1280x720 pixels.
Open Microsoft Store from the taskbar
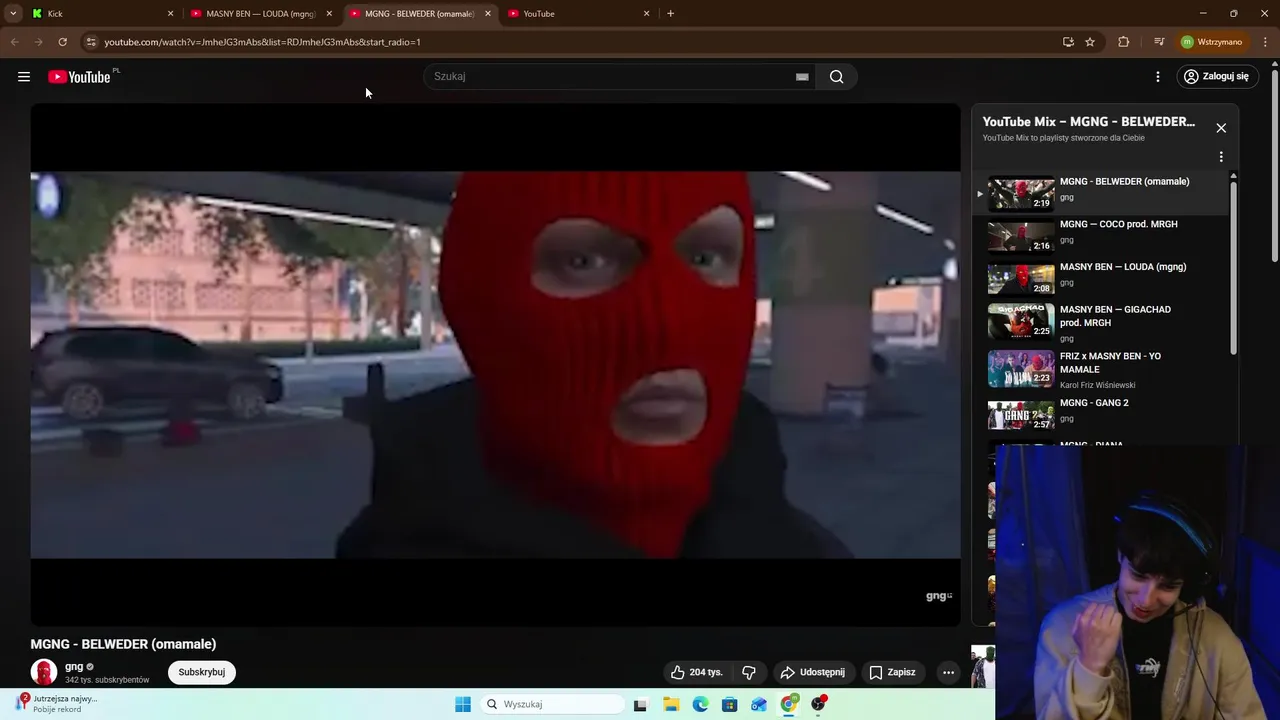pos(730,704)
